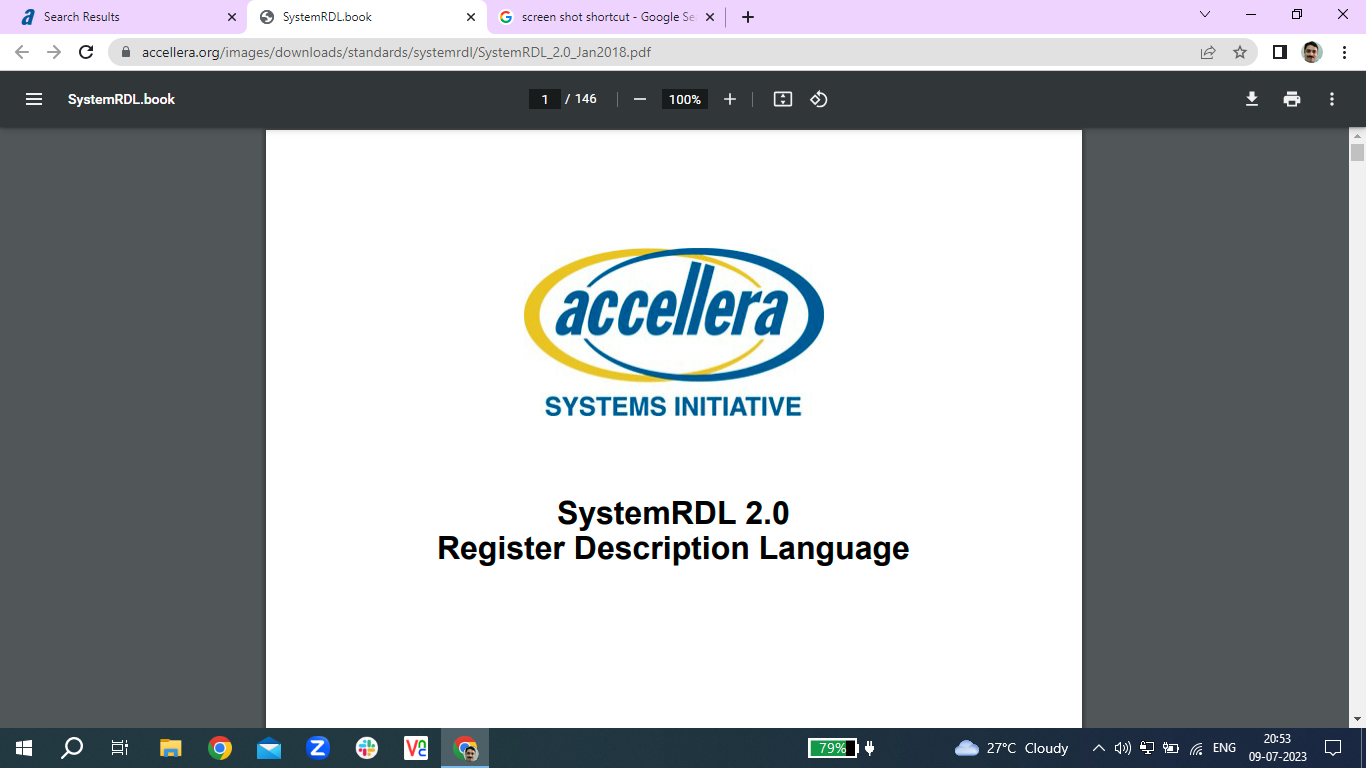Download the PDF file

tap(1251, 99)
